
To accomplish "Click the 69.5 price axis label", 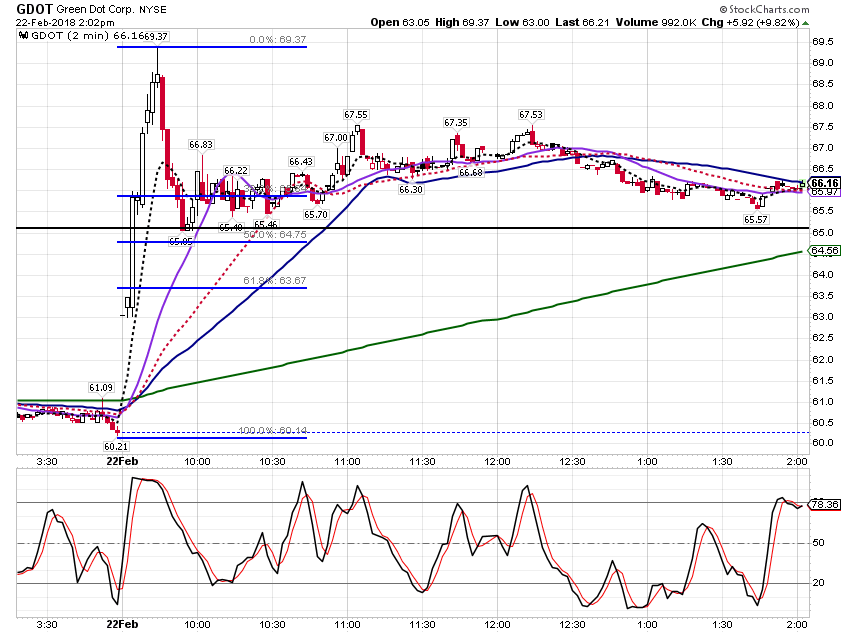I will [x=823, y=42].
